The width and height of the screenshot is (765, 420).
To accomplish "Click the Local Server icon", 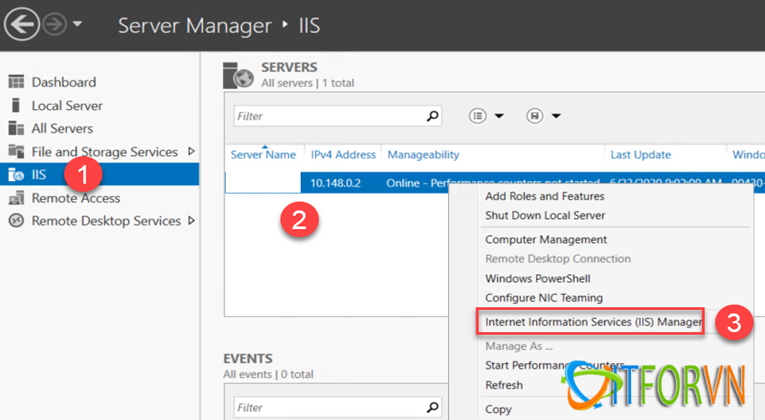I will pyautogui.click(x=15, y=105).
